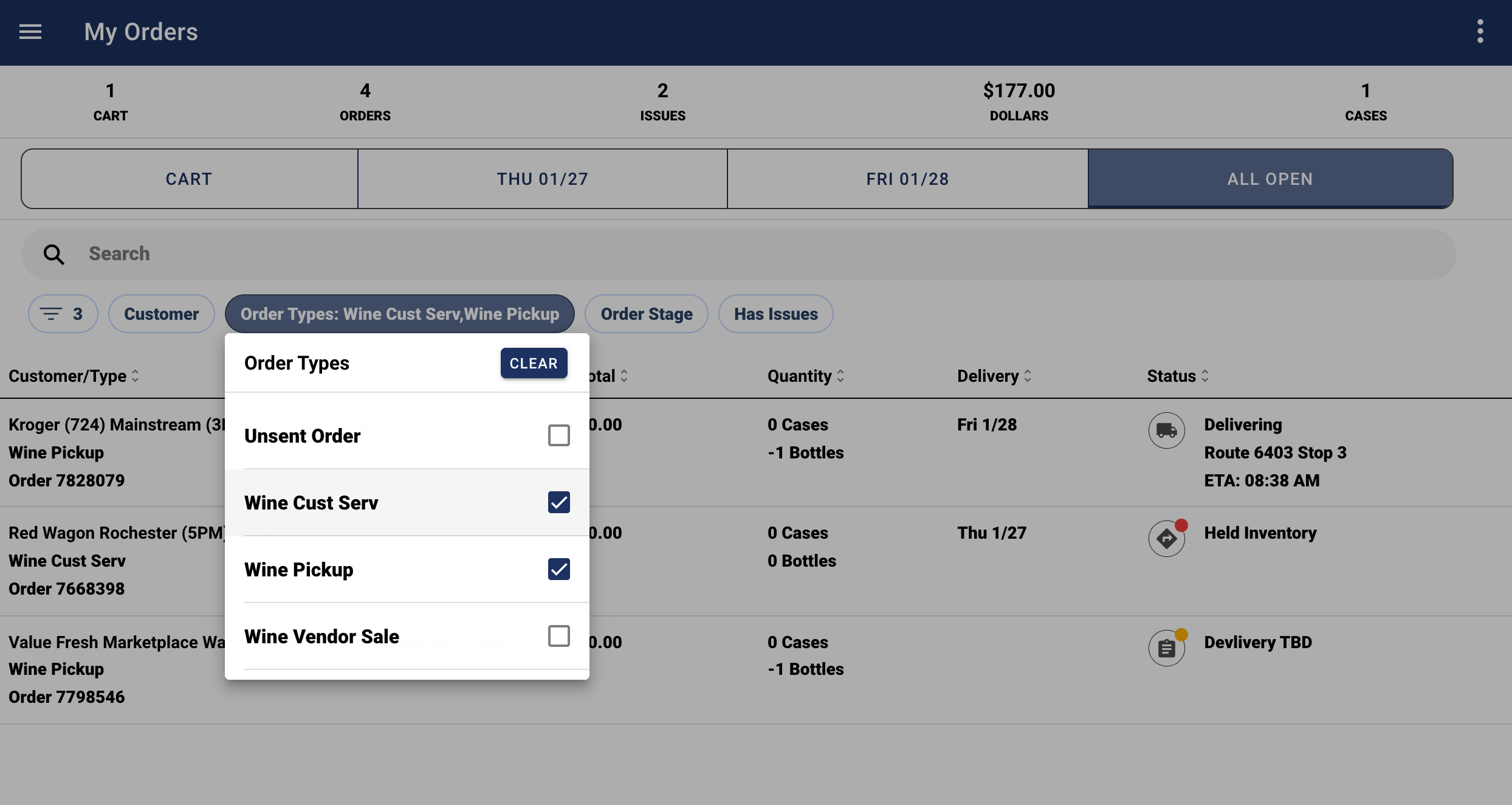1512x805 pixels.
Task: Expand the Order Stage filter
Action: [x=646, y=314]
